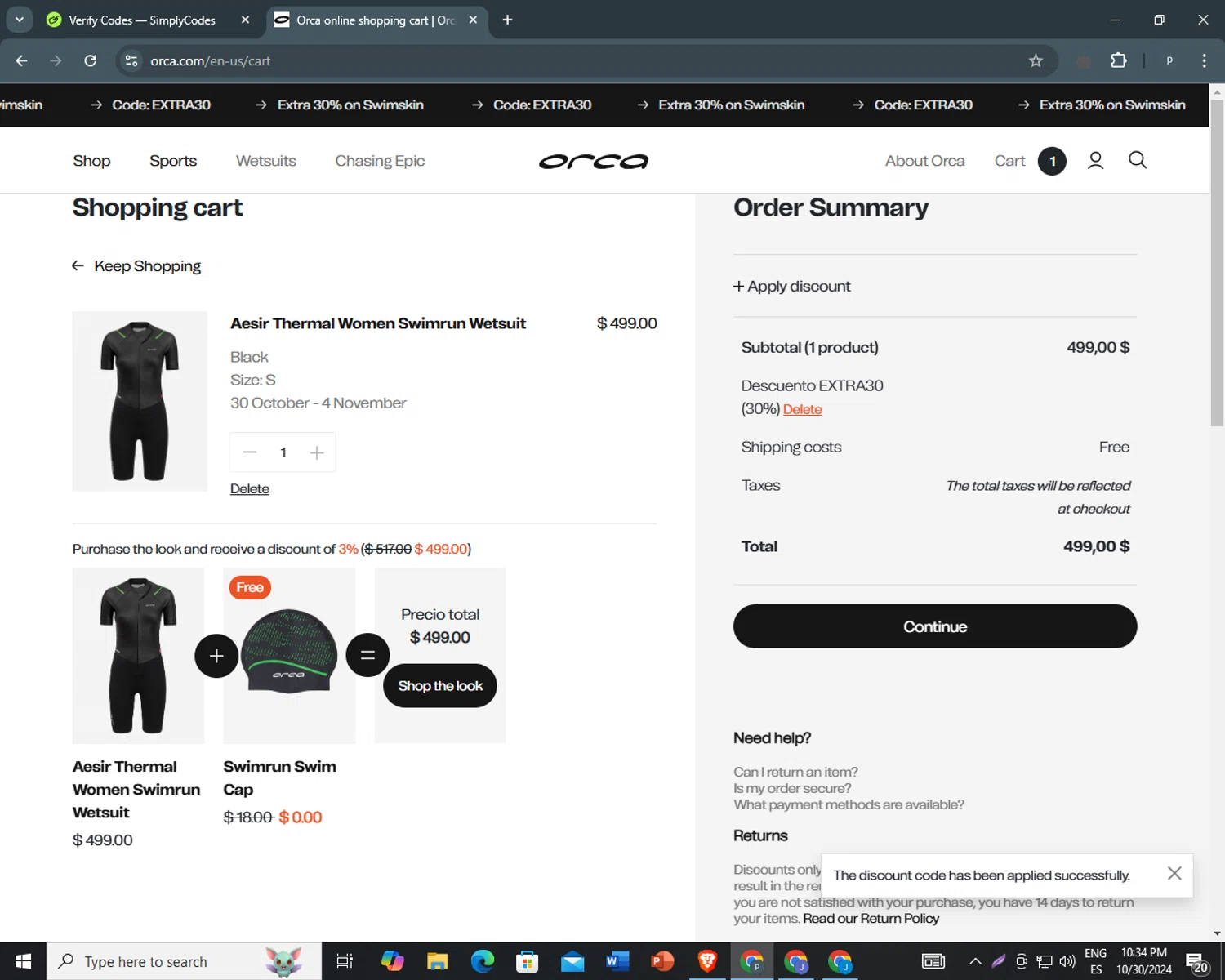Open volume control in system tray

pyautogui.click(x=1067, y=961)
